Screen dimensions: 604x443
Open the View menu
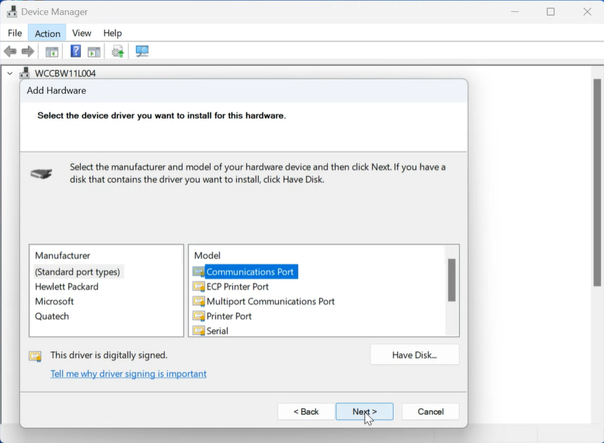coord(81,33)
